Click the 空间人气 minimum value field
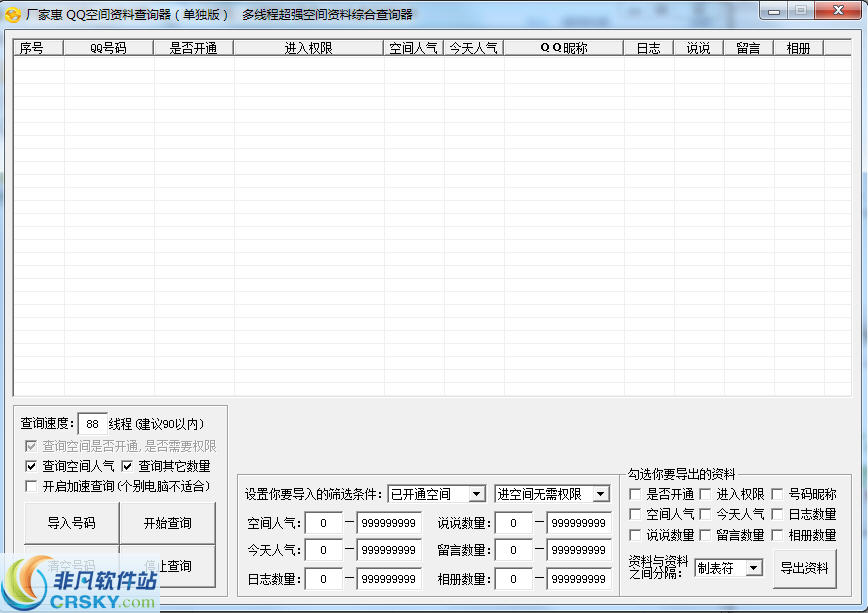 click(x=324, y=523)
